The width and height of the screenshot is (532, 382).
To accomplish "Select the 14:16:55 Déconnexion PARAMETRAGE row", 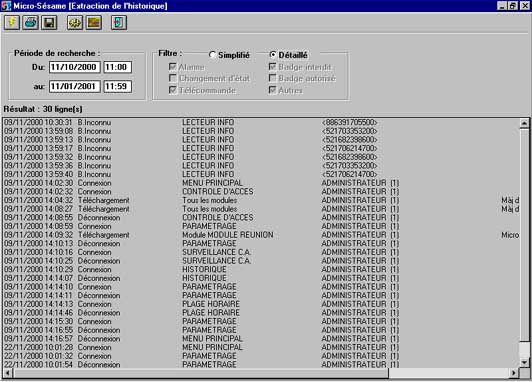I will 261,330.
